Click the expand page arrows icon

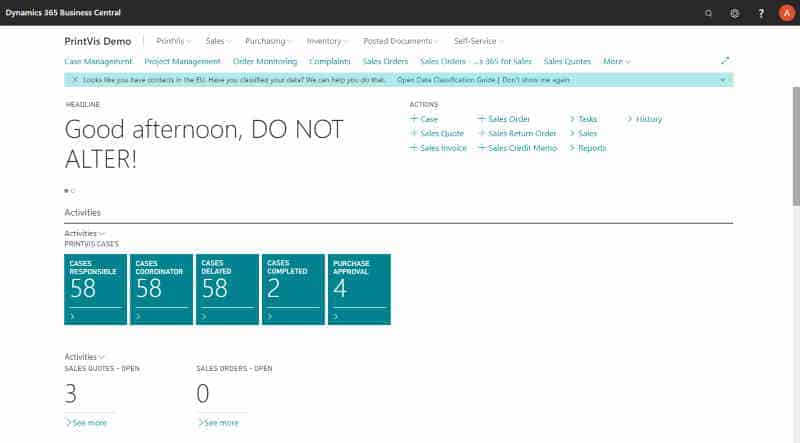click(x=725, y=61)
